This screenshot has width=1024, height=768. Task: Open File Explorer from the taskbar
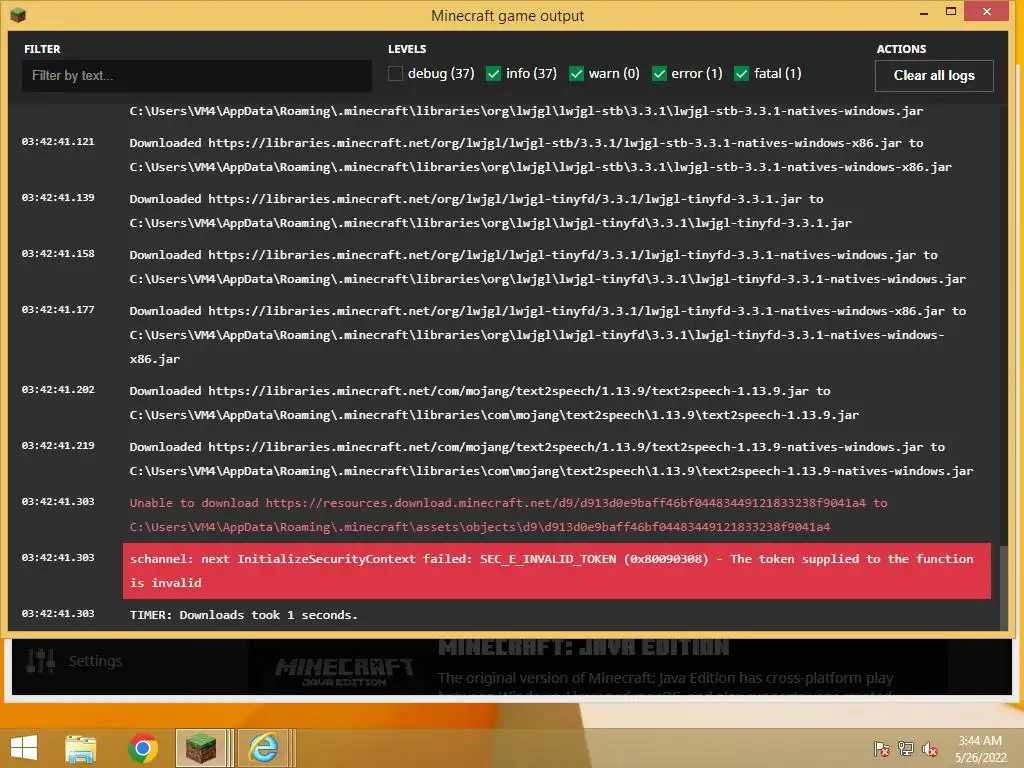[x=81, y=748]
